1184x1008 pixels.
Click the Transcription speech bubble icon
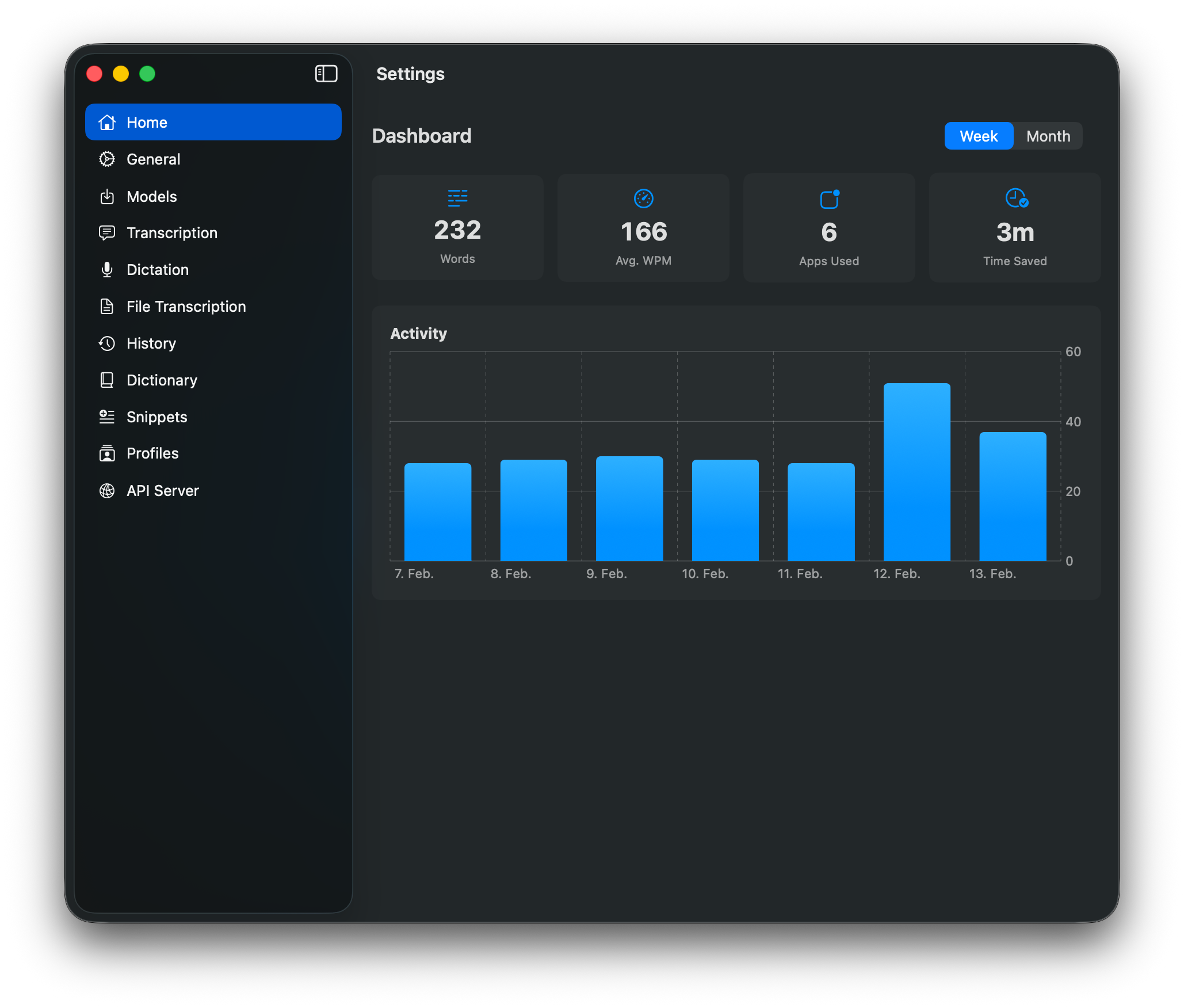tap(107, 233)
